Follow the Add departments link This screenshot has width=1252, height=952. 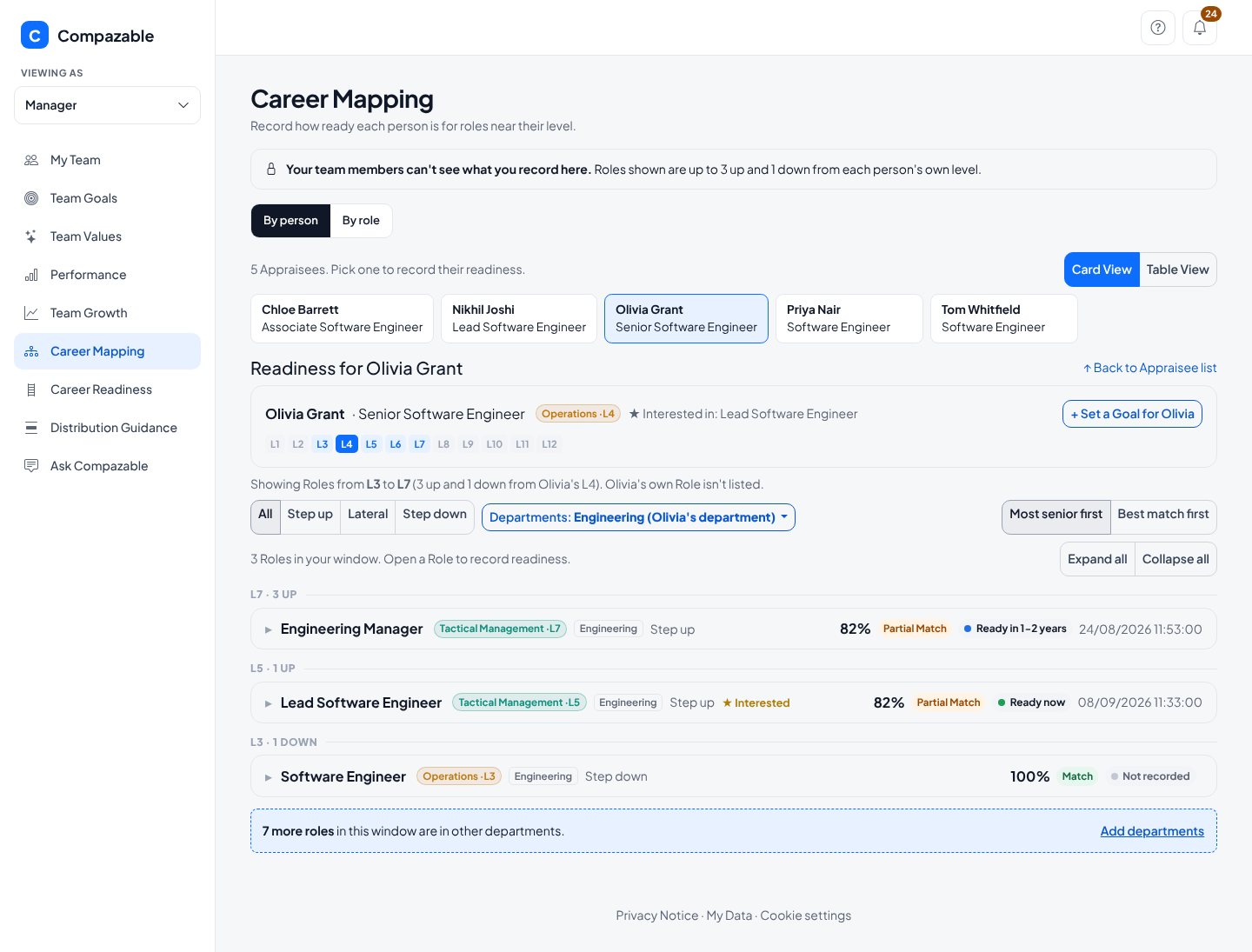[1152, 831]
